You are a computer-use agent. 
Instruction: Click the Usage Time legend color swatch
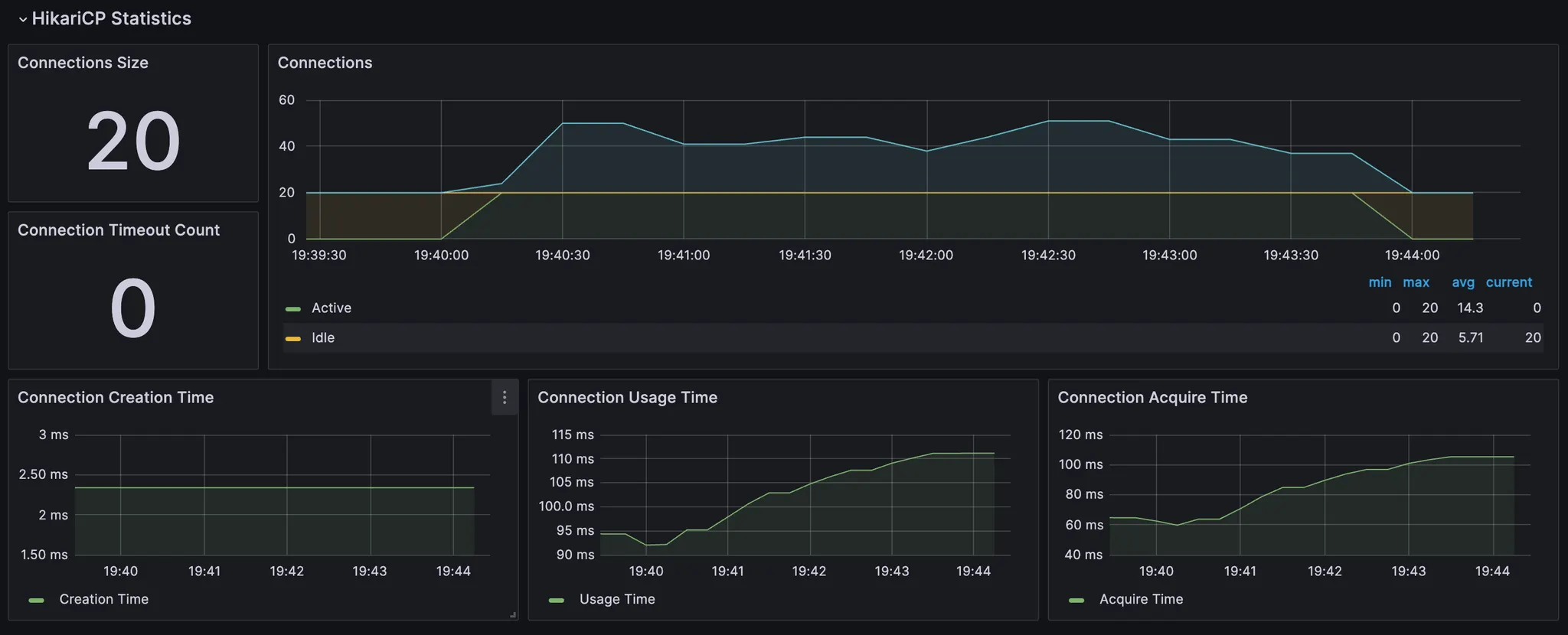click(557, 601)
